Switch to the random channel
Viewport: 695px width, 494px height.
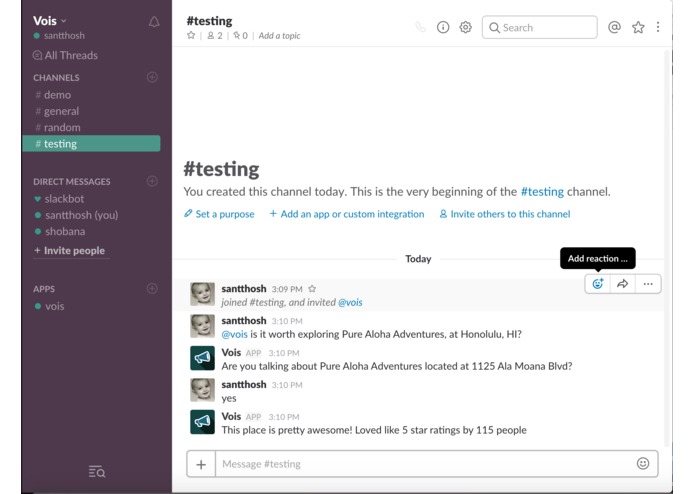click(91, 128)
